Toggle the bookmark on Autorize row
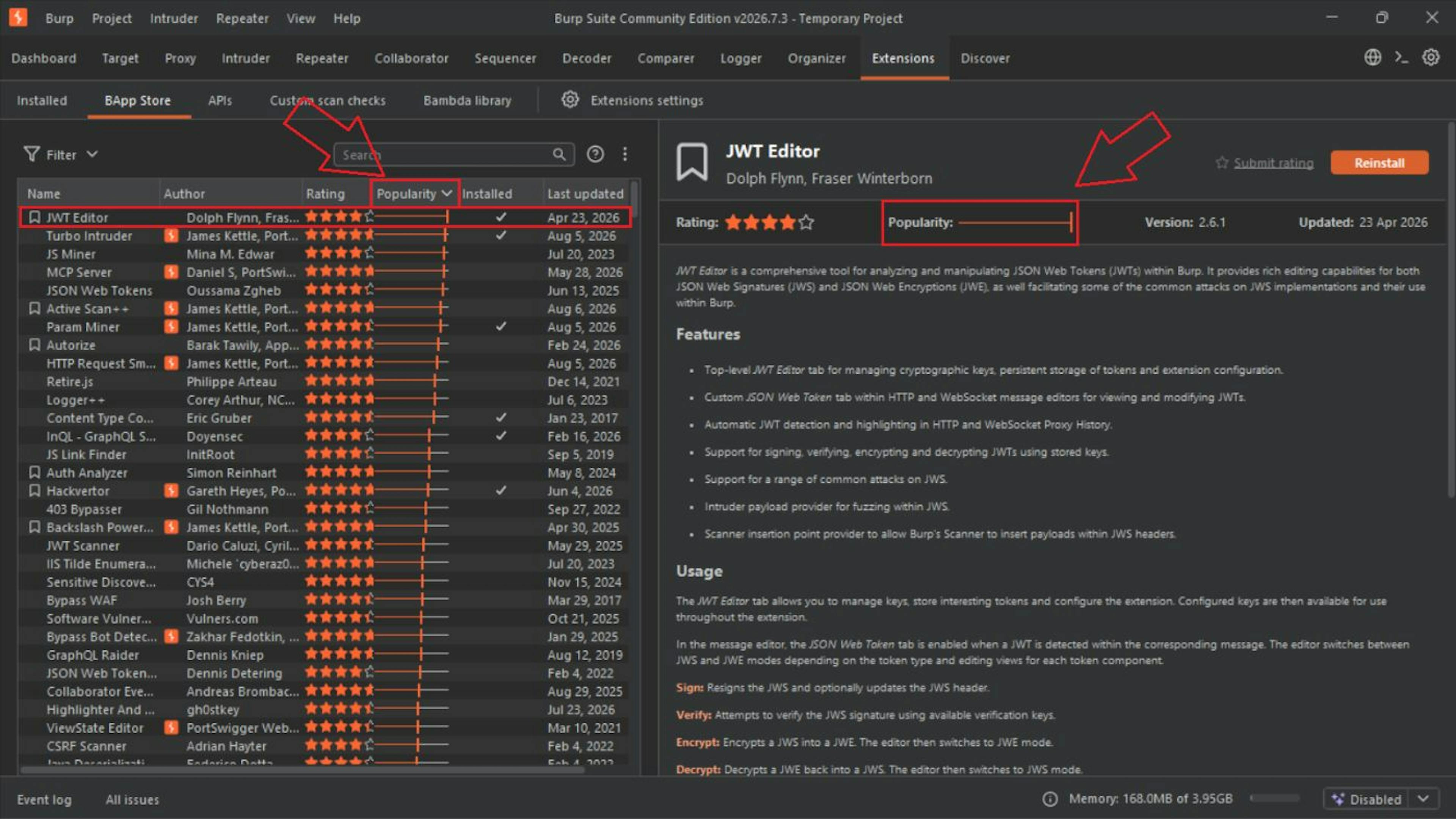Screen dimensions: 1456x819 coord(35,344)
